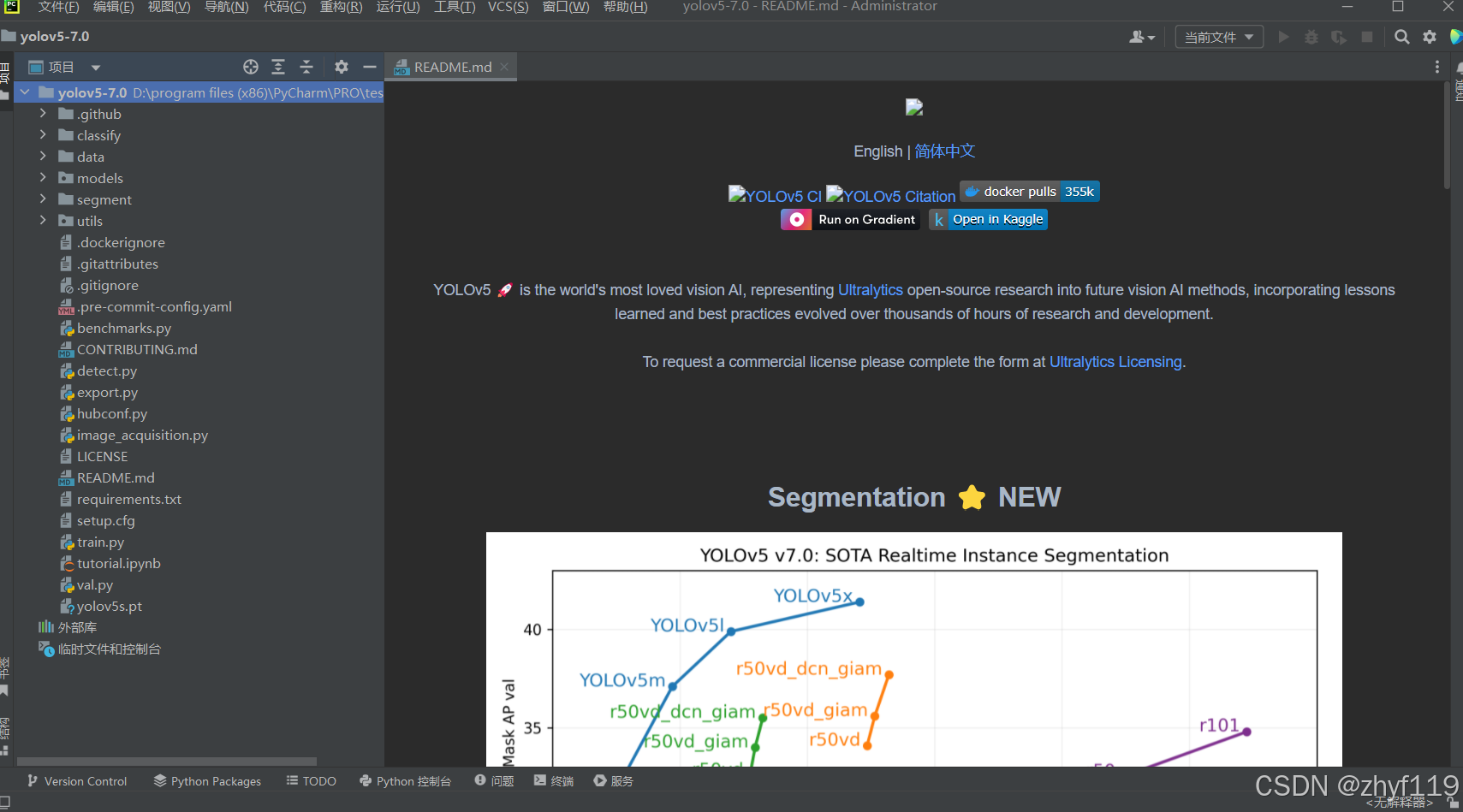Image resolution: width=1463 pixels, height=812 pixels.
Task: Open the editor tab options kebab menu
Action: click(x=1437, y=67)
